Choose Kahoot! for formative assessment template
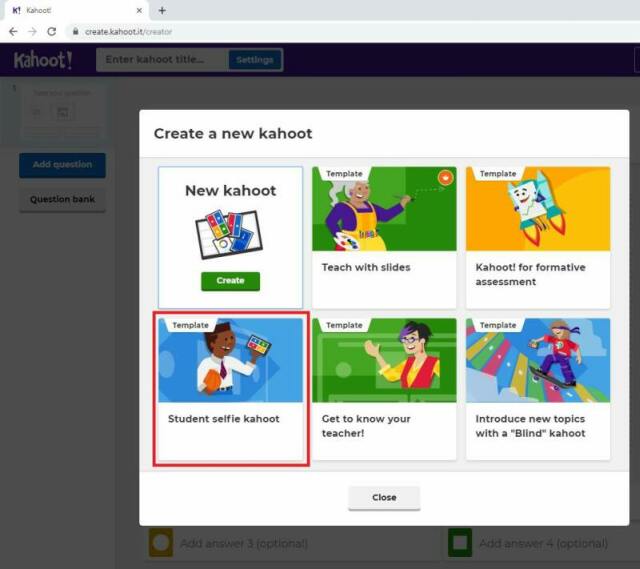This screenshot has width=640, height=569. [537, 237]
